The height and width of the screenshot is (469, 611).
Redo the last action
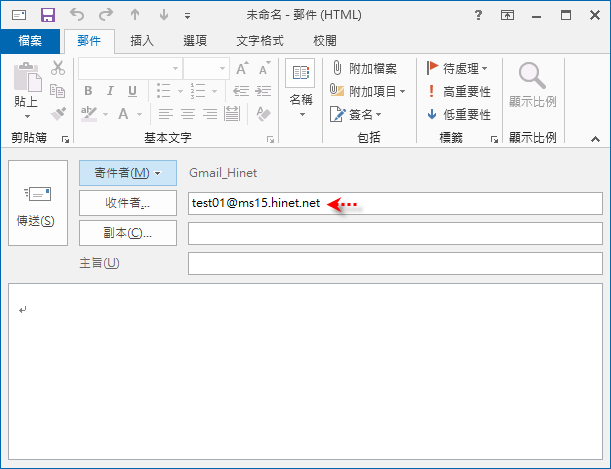106,15
